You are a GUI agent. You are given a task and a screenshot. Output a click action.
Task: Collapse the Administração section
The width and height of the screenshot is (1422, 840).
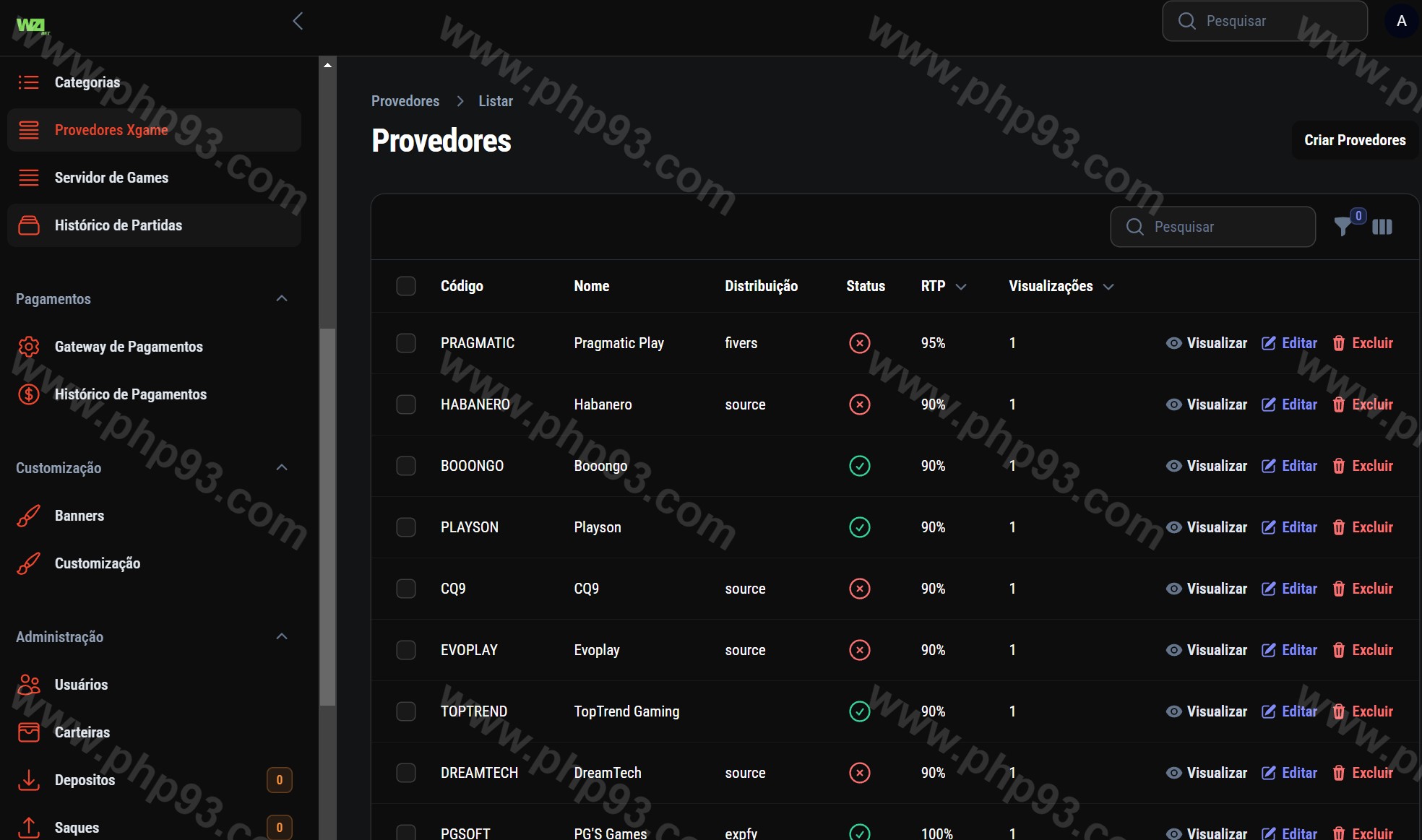[282, 637]
